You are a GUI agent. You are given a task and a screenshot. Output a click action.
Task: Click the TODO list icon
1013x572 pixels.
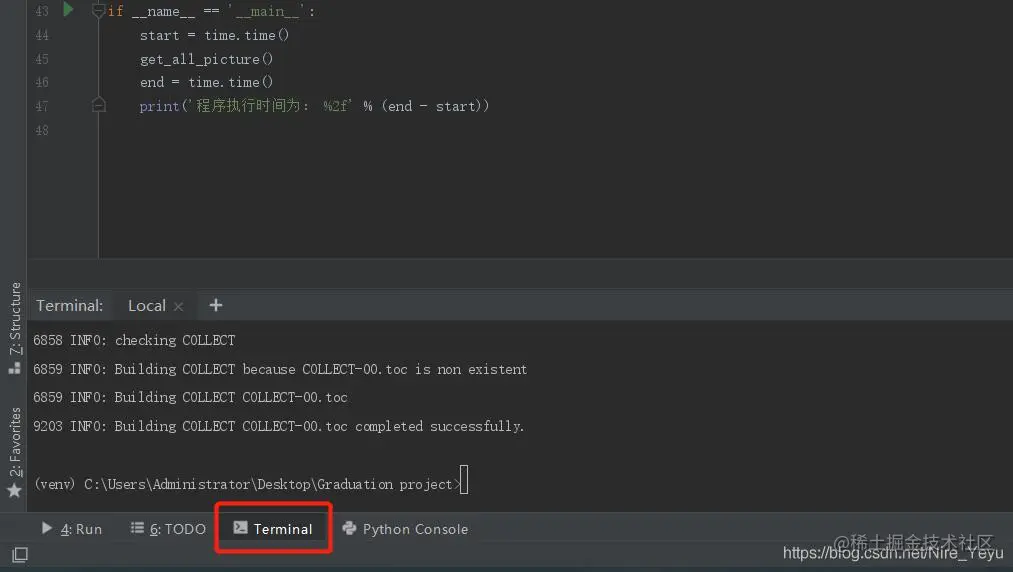pyautogui.click(x=137, y=528)
